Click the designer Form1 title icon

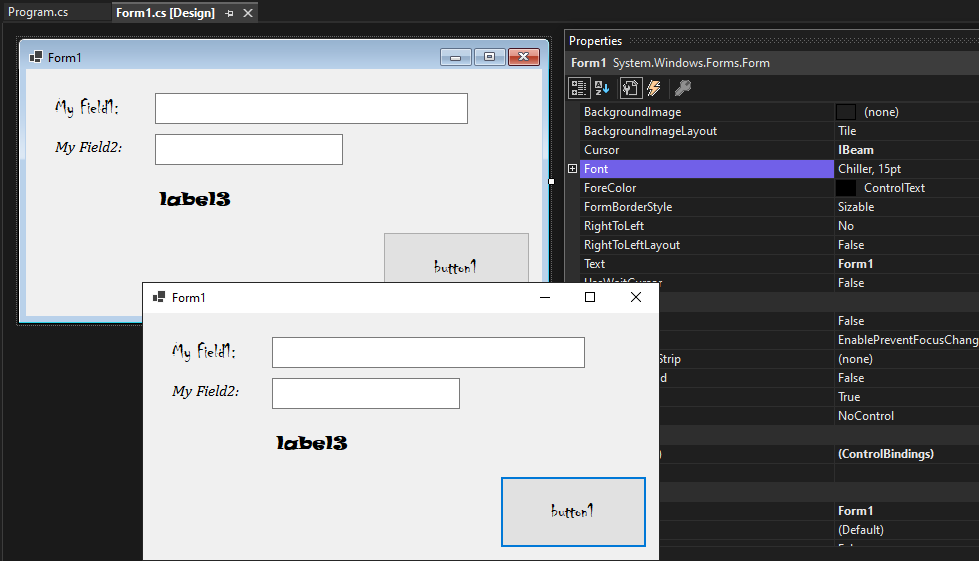tap(36, 57)
